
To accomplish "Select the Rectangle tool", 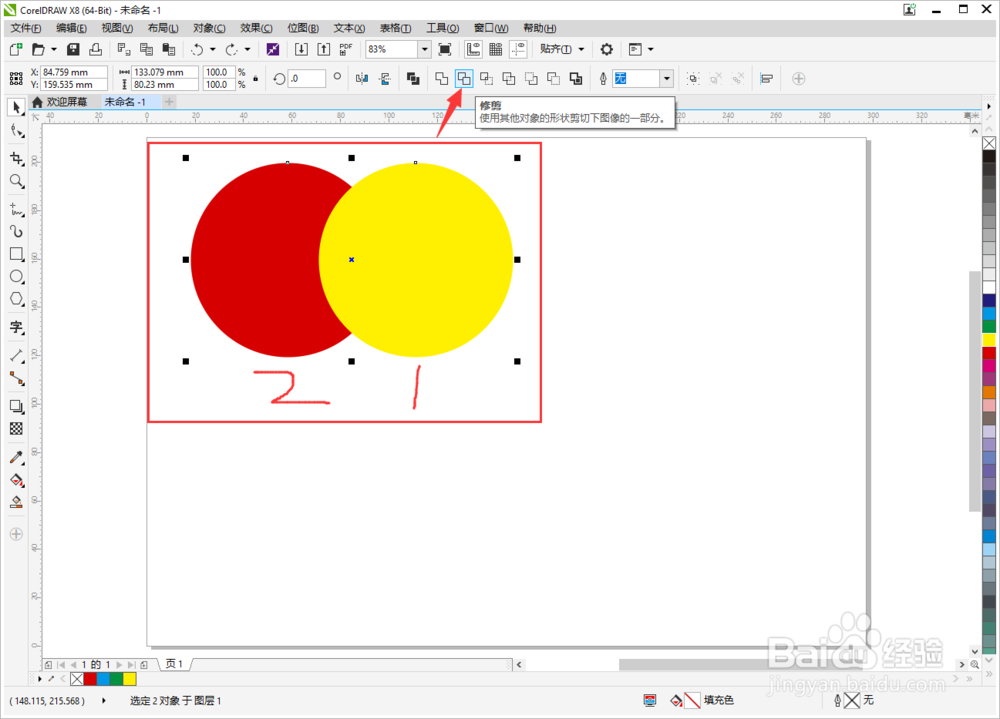I will pyautogui.click(x=17, y=254).
